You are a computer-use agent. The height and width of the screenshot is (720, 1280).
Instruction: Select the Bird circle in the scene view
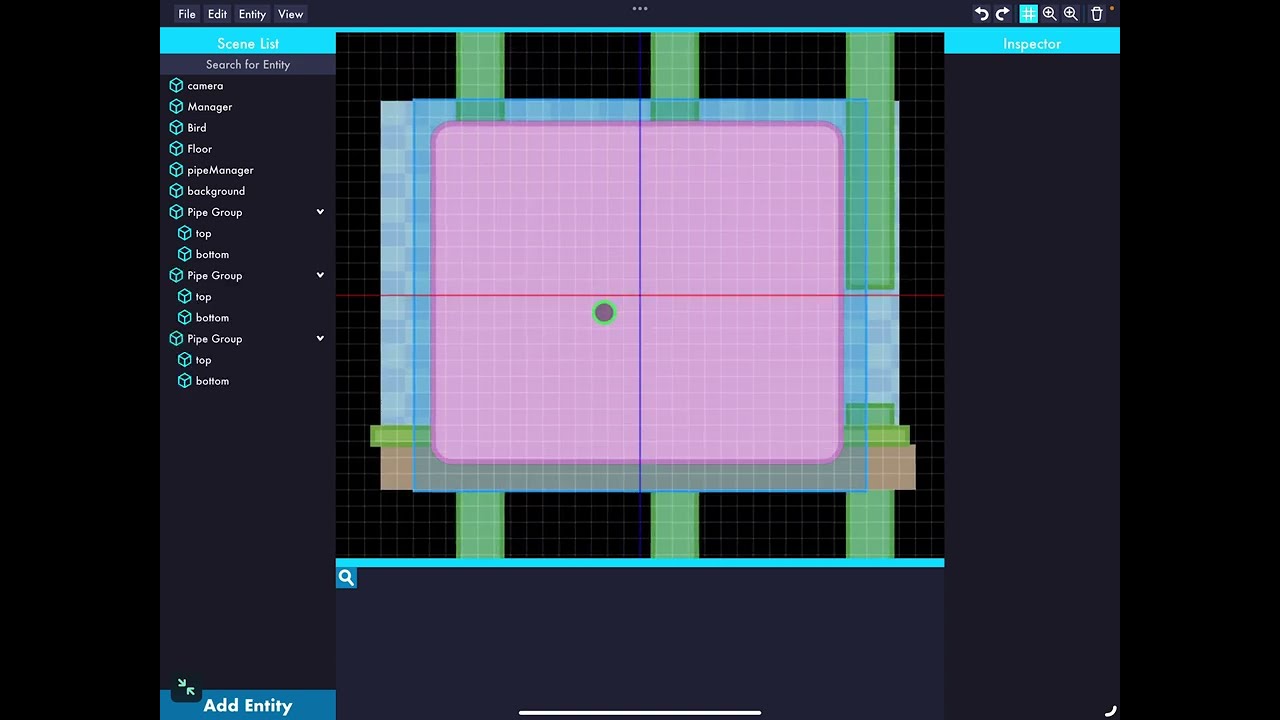[604, 313]
